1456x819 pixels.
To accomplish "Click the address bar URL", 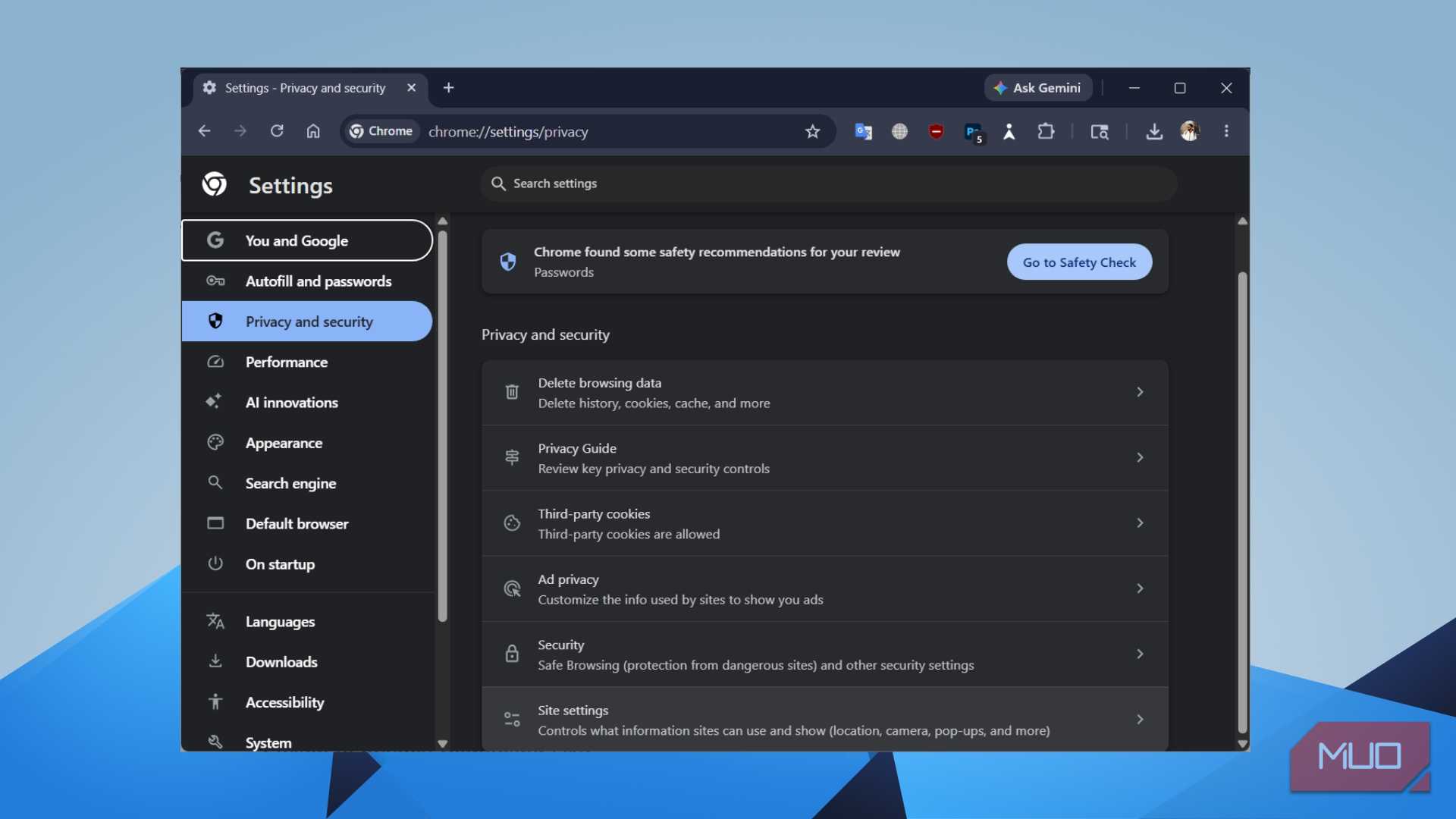I will (508, 132).
